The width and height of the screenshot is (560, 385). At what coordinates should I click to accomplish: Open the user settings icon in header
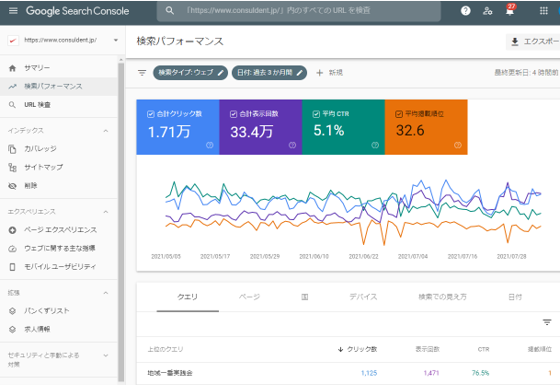point(488,11)
